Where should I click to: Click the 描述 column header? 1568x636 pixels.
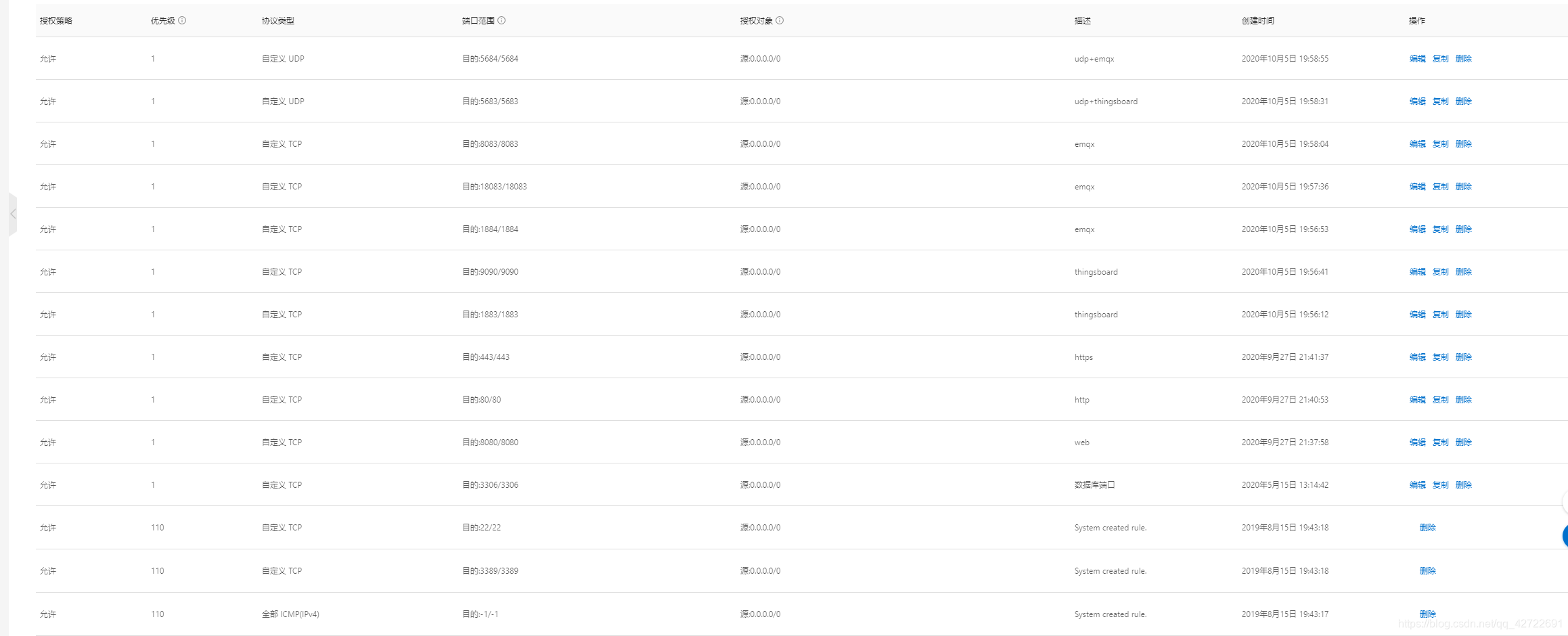pyautogui.click(x=1082, y=21)
